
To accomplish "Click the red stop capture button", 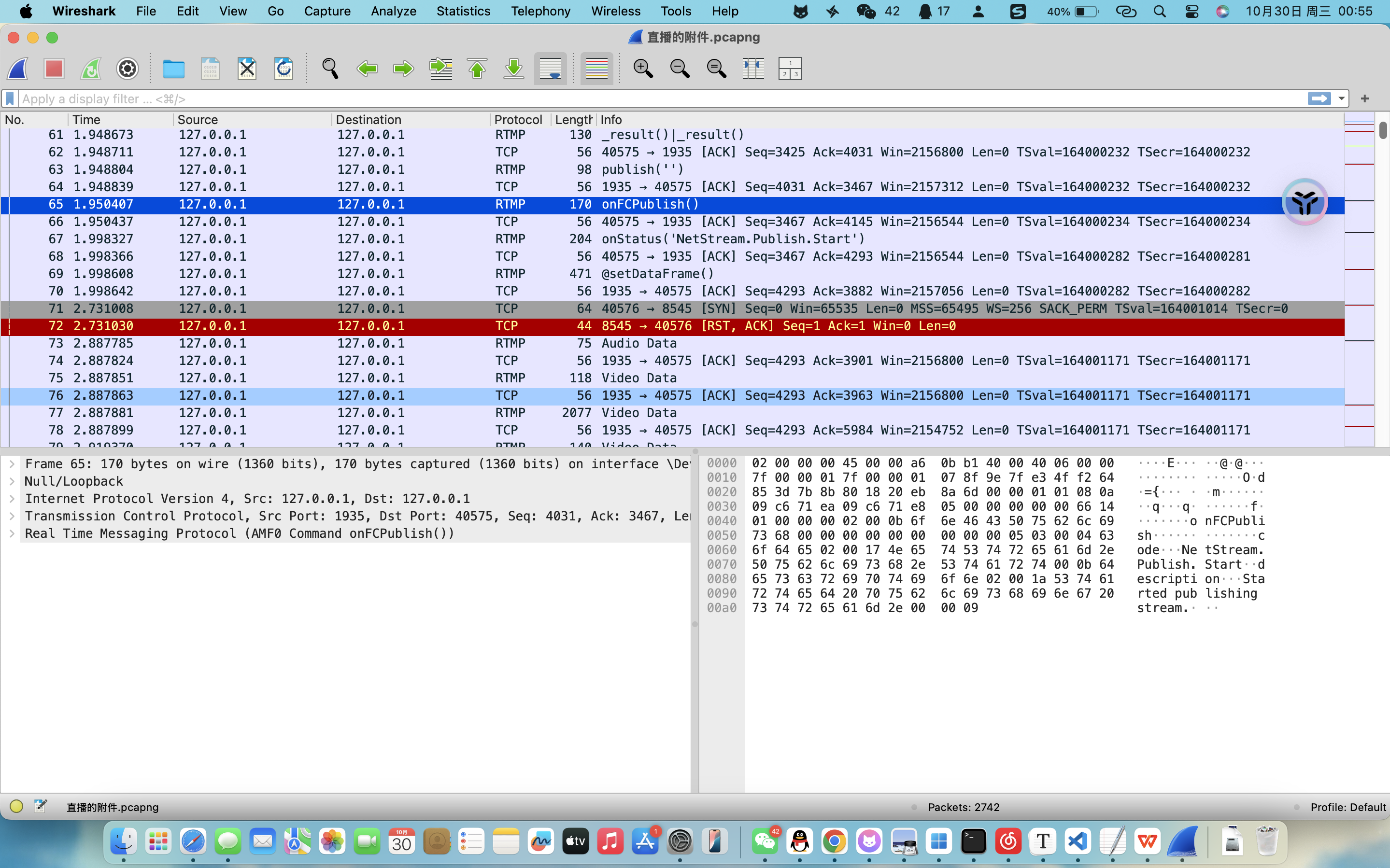I will pos(54,69).
